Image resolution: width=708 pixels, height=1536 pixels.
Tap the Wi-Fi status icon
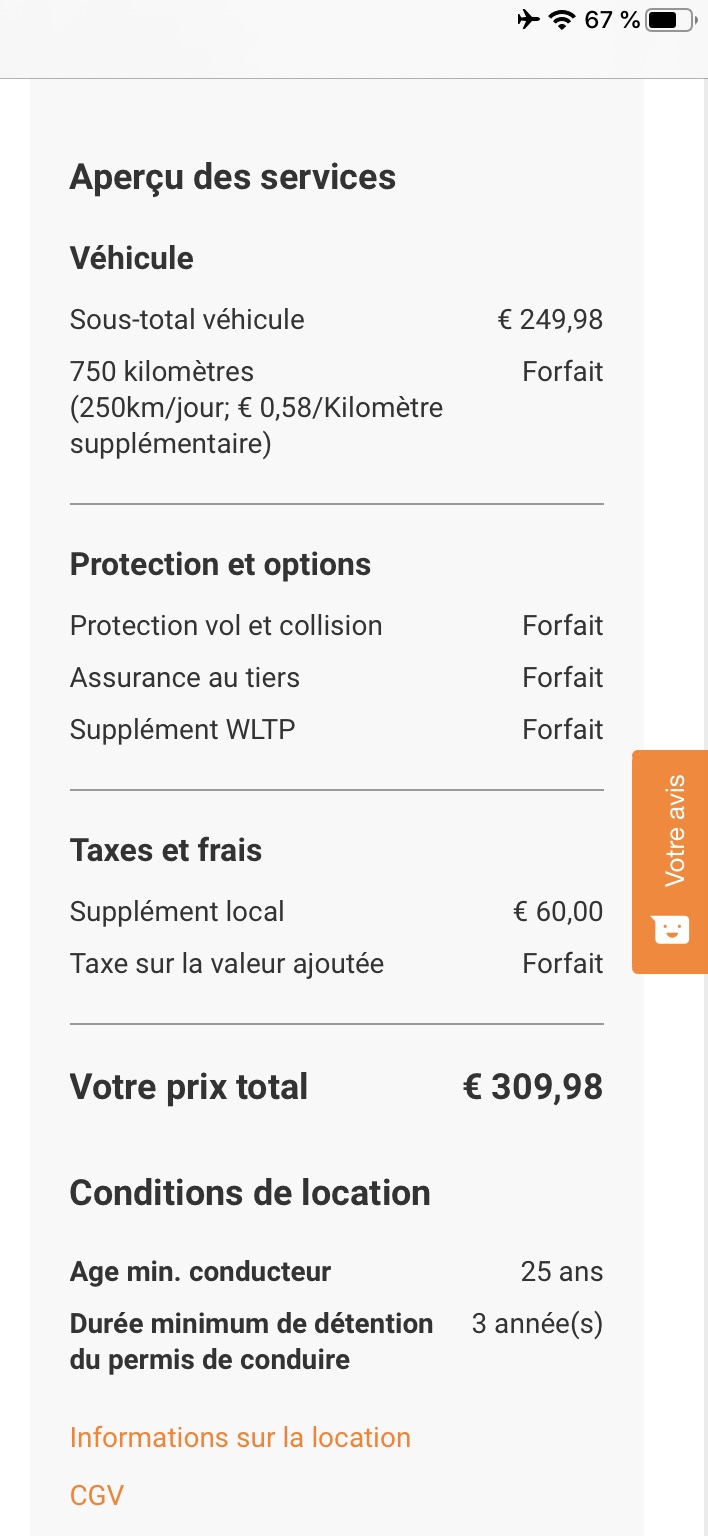563,20
